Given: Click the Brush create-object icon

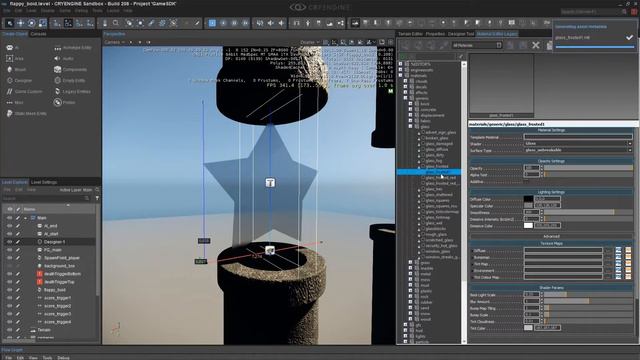Looking at the screenshot, I should pyautogui.click(x=9, y=69).
